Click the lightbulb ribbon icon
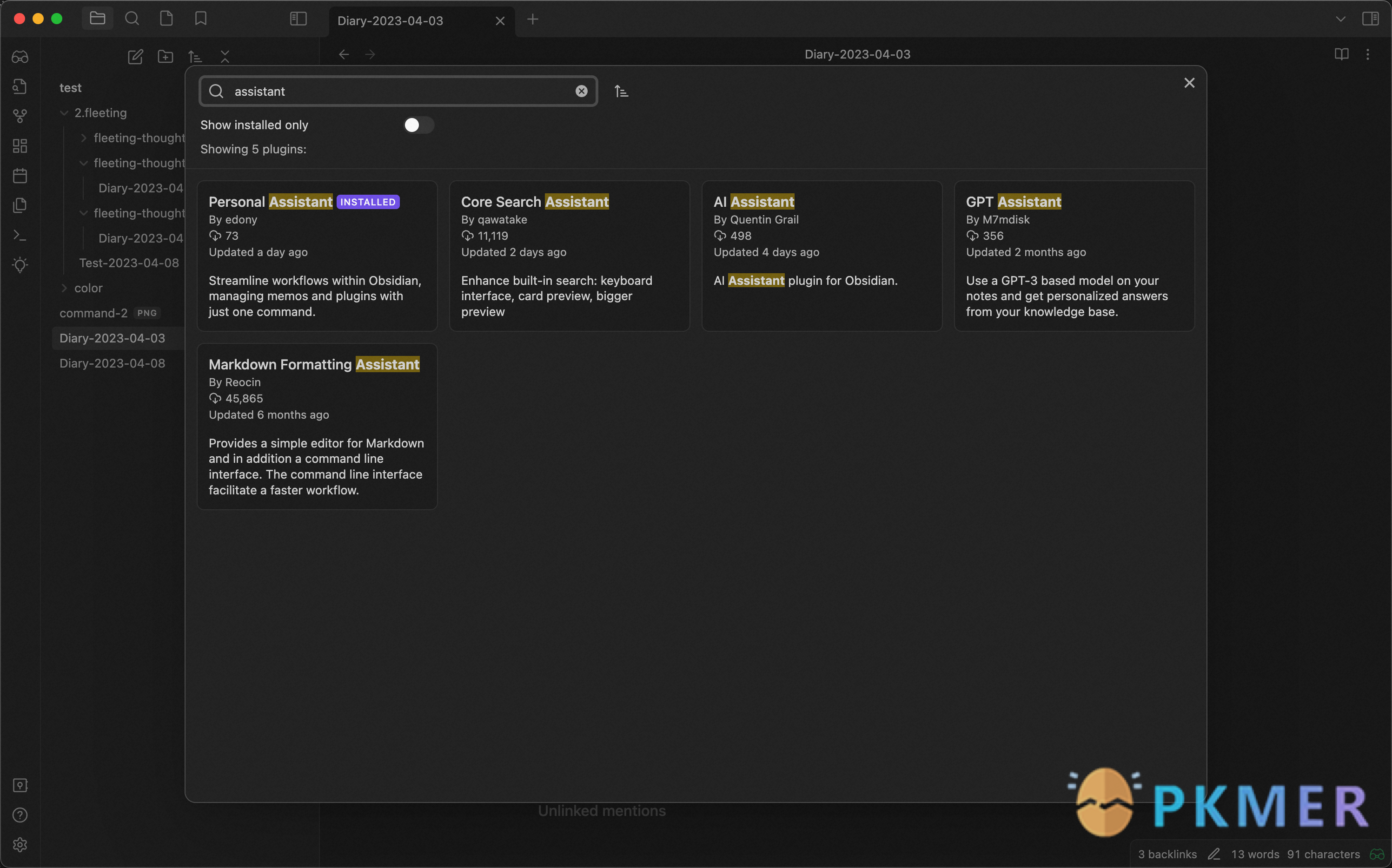Image resolution: width=1392 pixels, height=868 pixels. point(20,265)
